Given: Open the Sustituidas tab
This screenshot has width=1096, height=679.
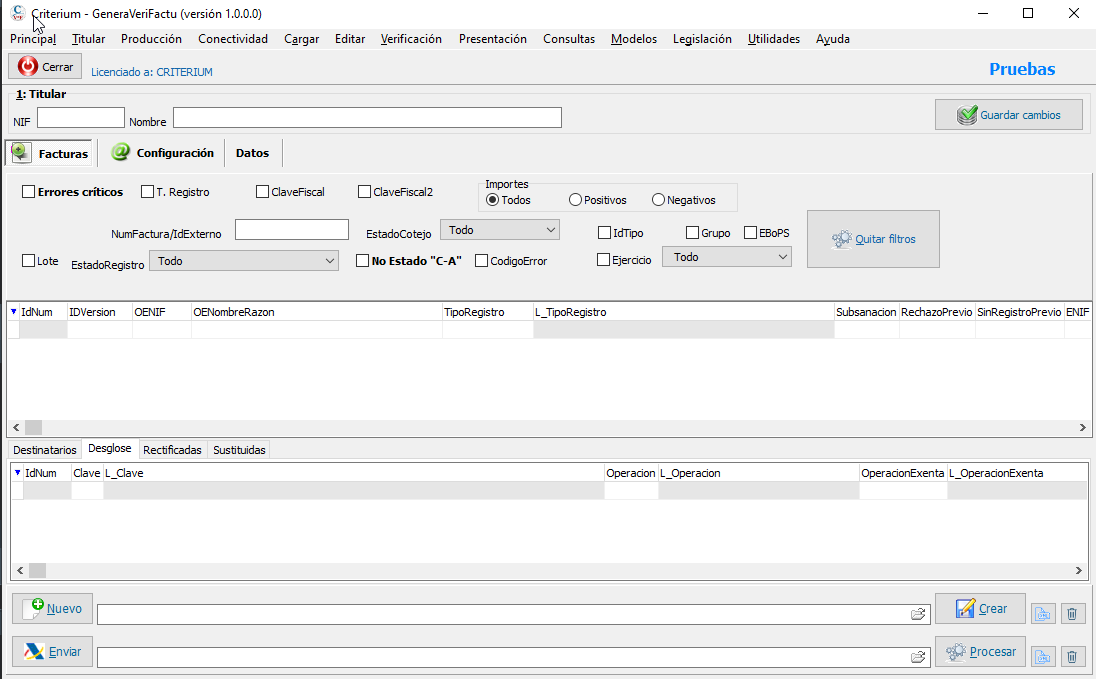Looking at the screenshot, I should tap(239, 450).
